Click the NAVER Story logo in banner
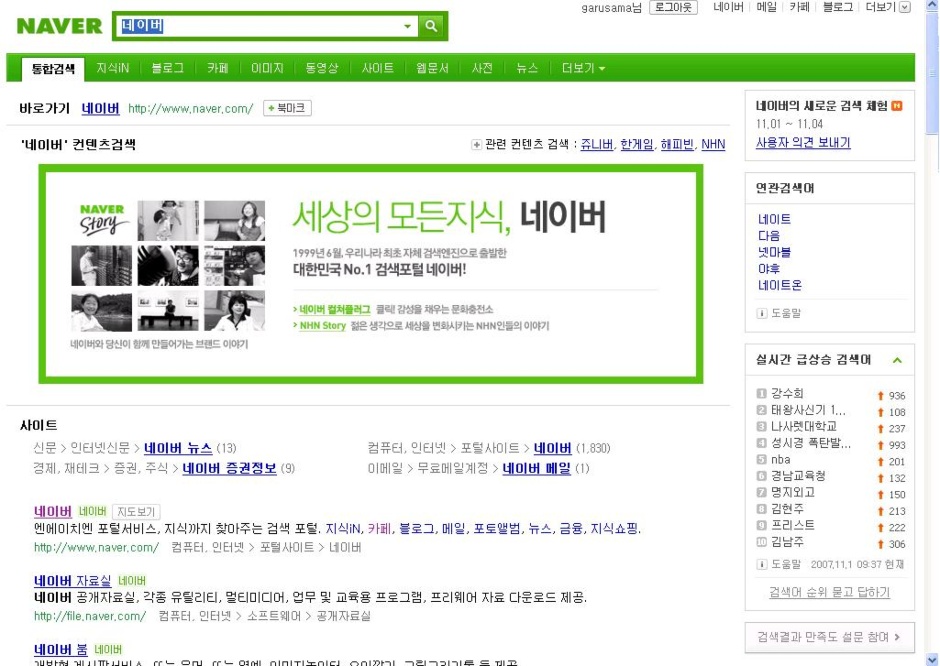 tap(103, 219)
